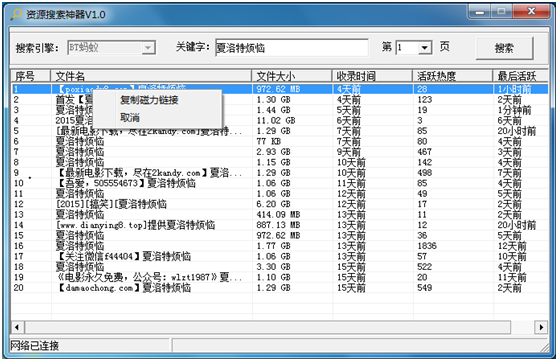The height and width of the screenshot is (361, 558).
Task: Choose 复制磁力链接 from context menu
Action: click(149, 100)
